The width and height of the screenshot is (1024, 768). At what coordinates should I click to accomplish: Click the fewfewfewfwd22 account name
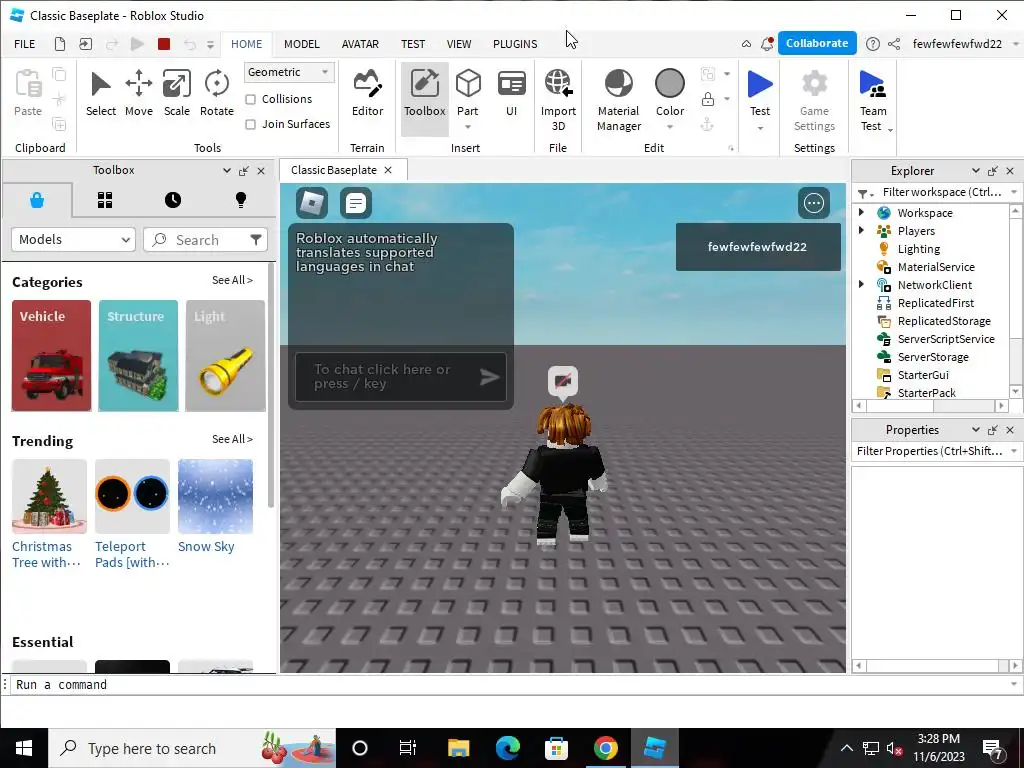(x=957, y=44)
